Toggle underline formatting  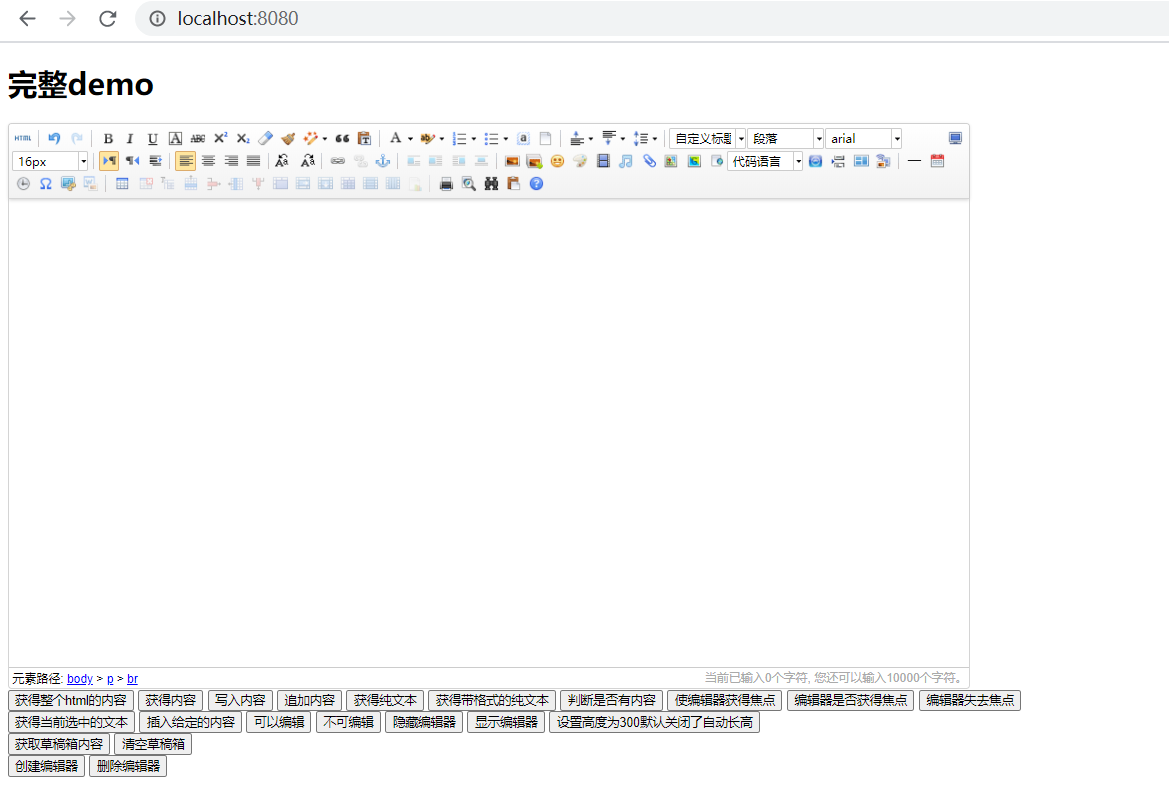[x=153, y=139]
